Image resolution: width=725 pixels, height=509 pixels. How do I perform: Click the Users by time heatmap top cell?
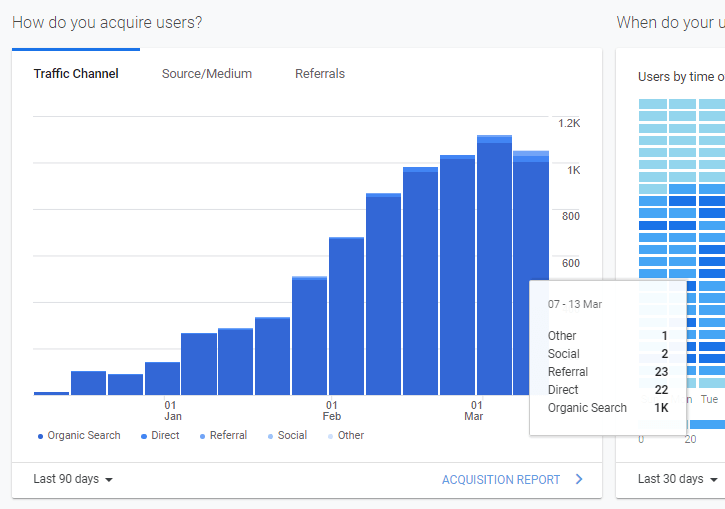[652, 104]
